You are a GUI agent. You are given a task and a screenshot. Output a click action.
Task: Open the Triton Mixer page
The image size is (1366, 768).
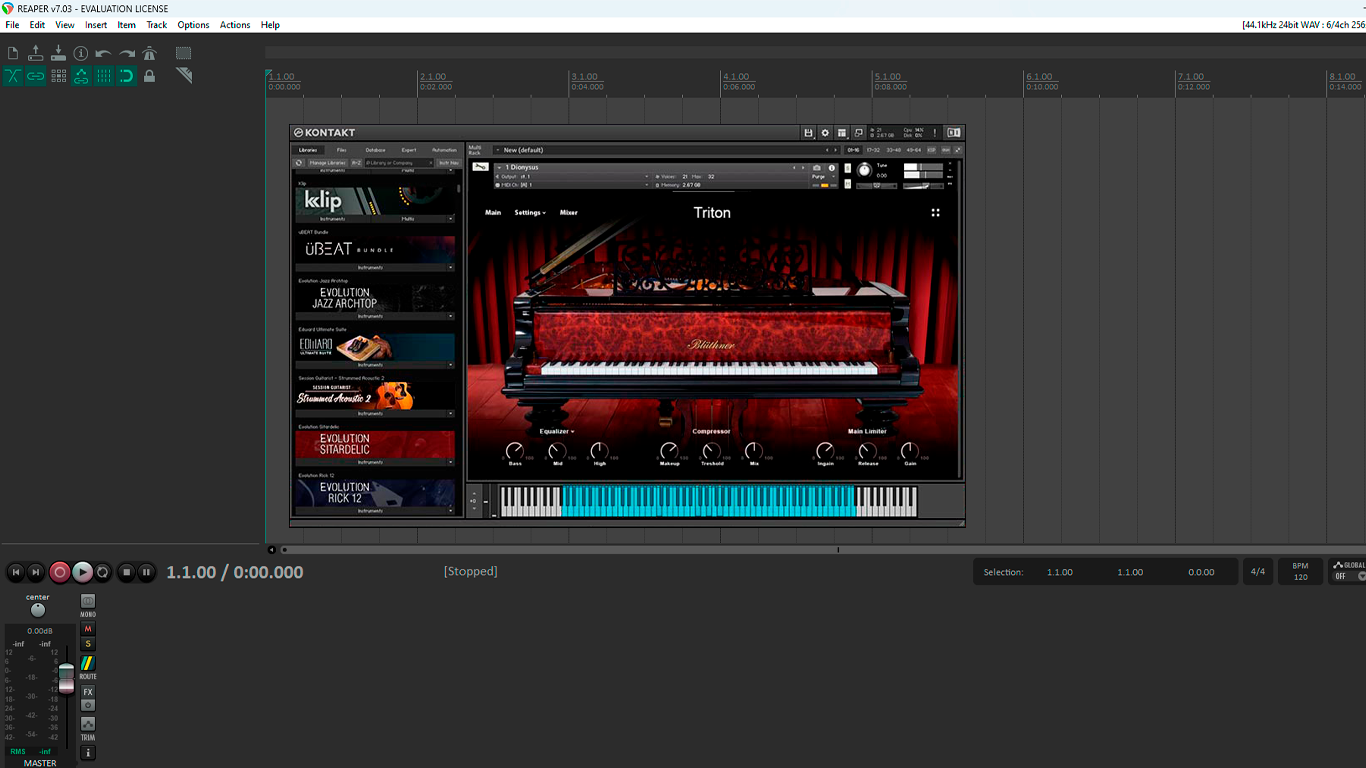pyautogui.click(x=568, y=213)
